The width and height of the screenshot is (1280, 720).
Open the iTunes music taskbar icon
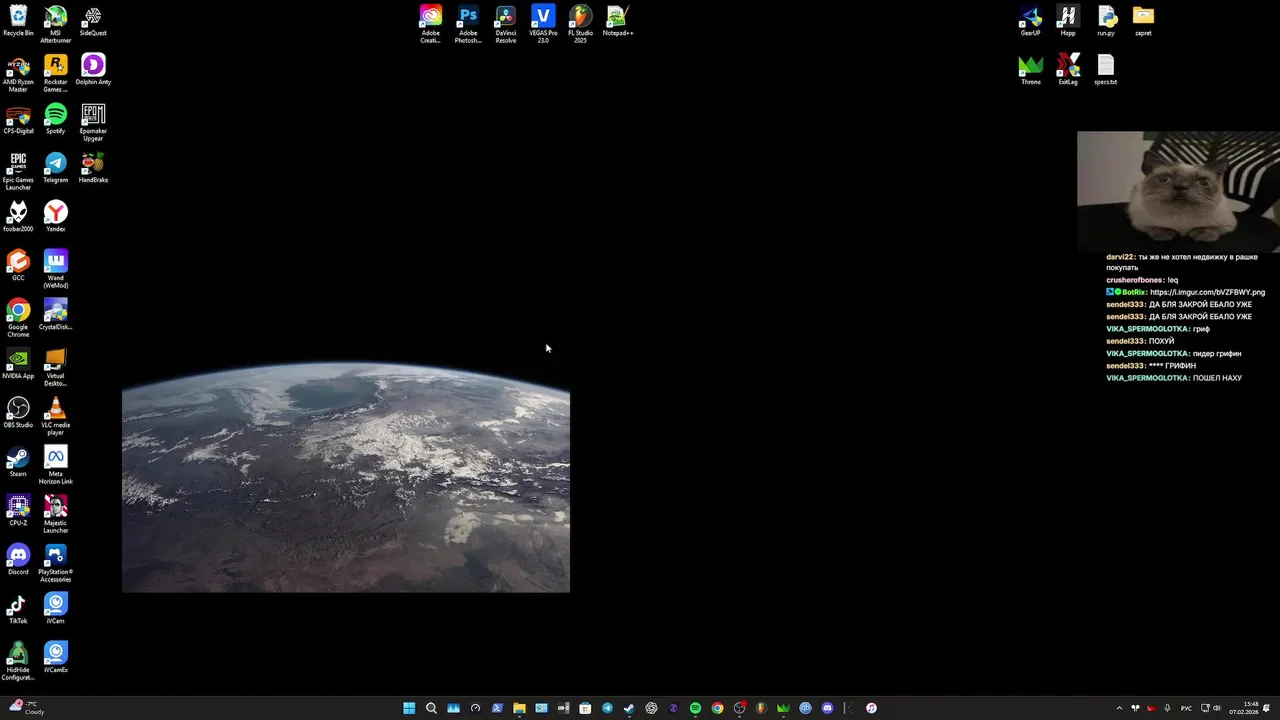[x=871, y=708]
